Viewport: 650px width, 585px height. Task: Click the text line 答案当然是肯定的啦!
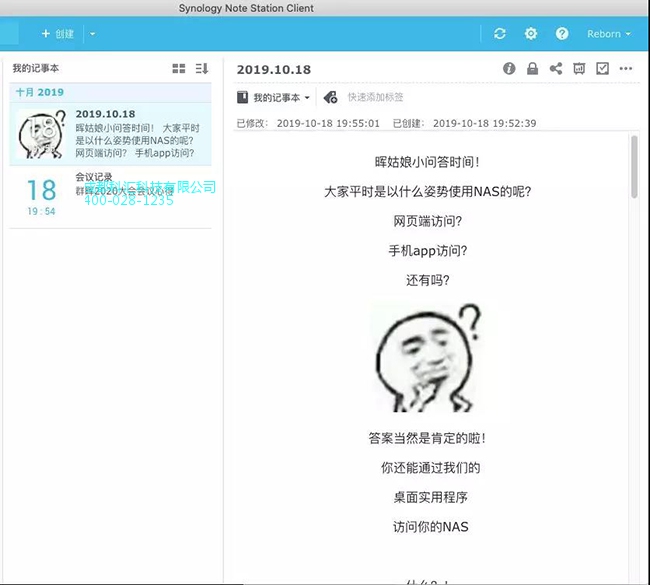[x=427, y=438]
